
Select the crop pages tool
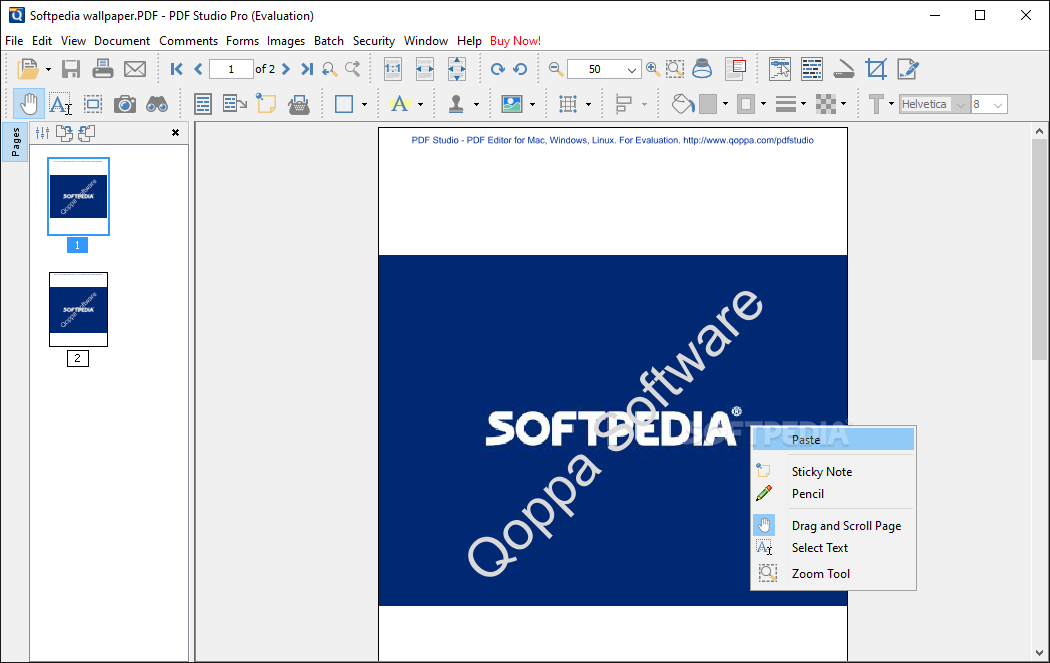(x=876, y=69)
